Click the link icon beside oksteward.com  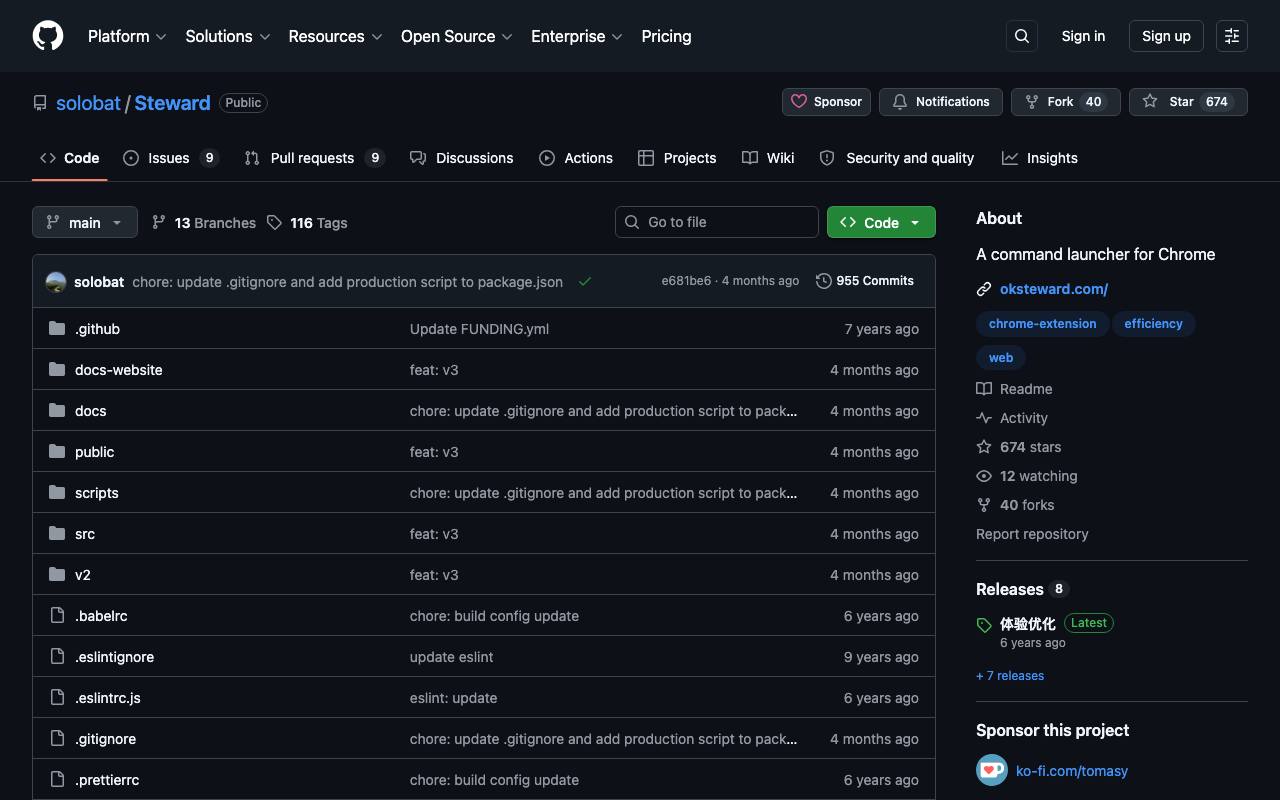tap(984, 289)
